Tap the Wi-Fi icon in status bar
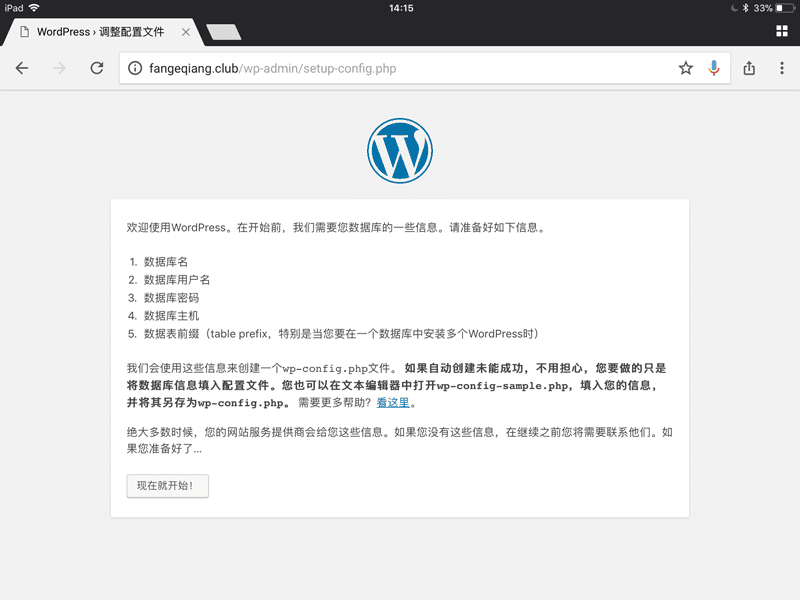Screen dimensions: 800x600 pos(34,8)
